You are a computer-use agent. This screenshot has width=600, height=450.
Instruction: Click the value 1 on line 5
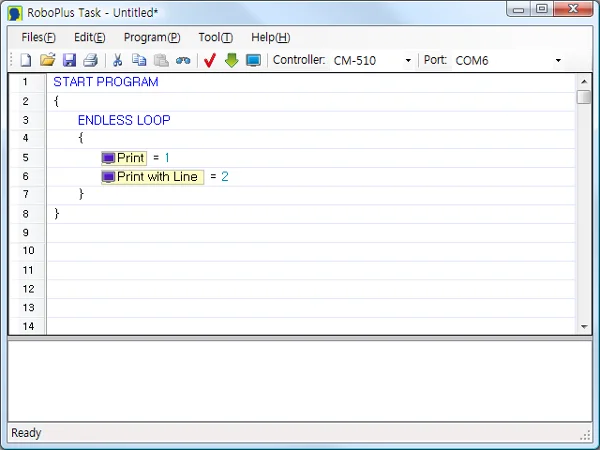click(167, 158)
